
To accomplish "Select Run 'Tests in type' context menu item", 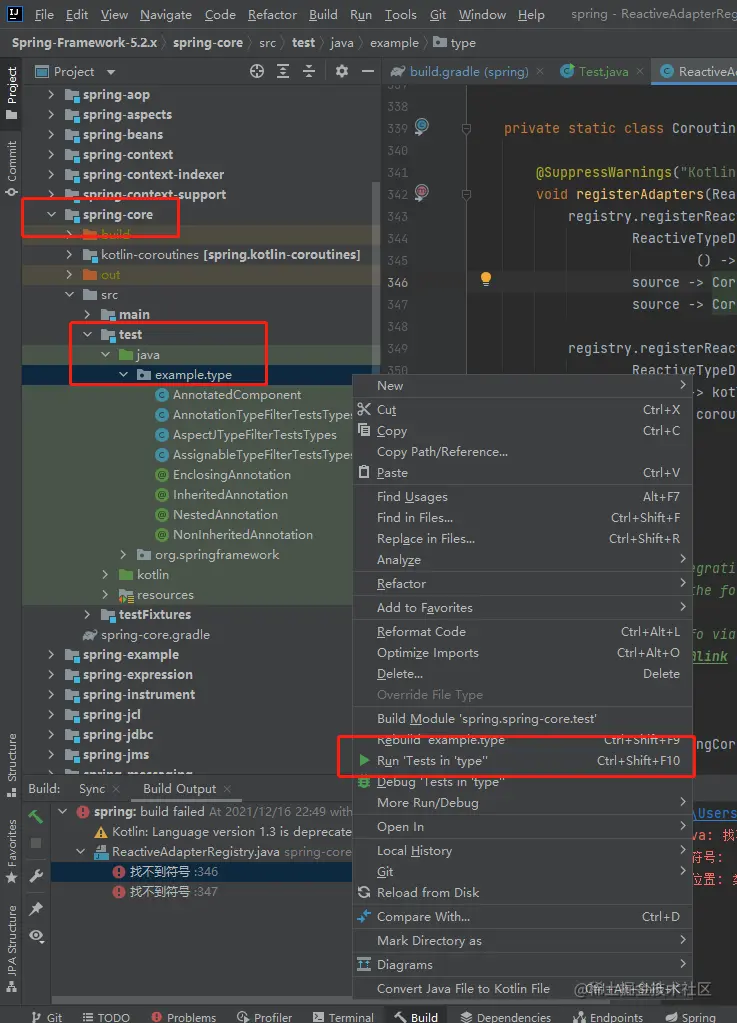I will click(522, 761).
